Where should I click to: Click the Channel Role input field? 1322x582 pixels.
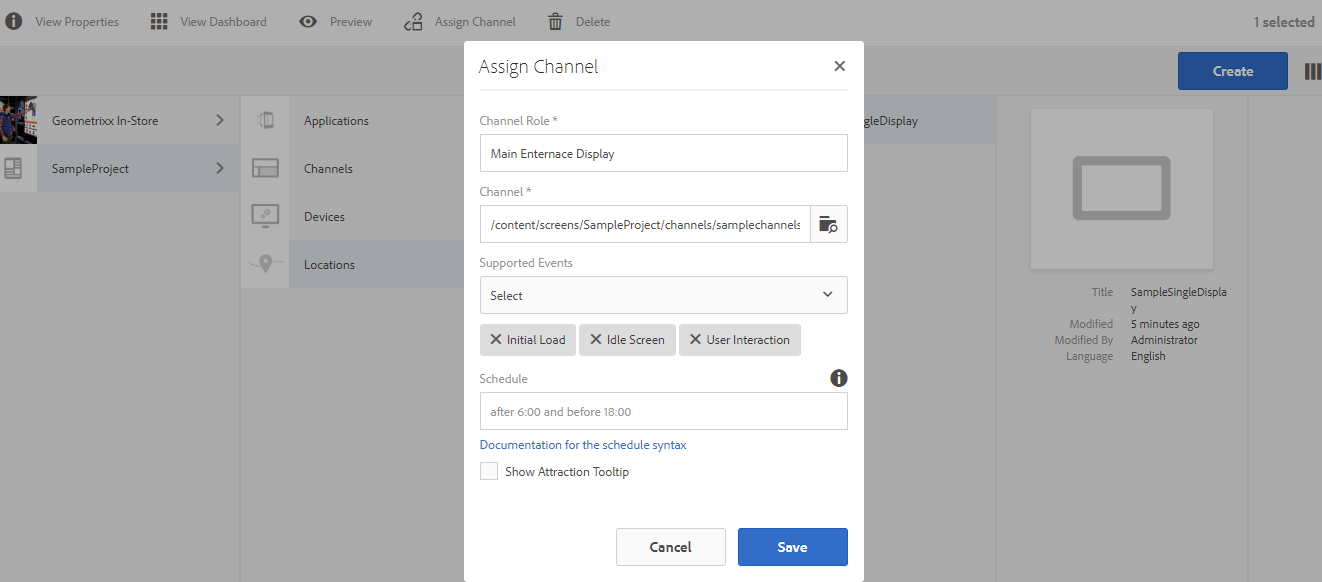[x=663, y=152]
